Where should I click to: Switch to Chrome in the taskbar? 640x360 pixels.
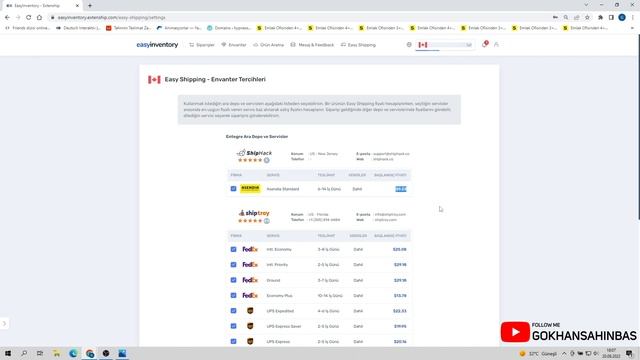pos(90,353)
